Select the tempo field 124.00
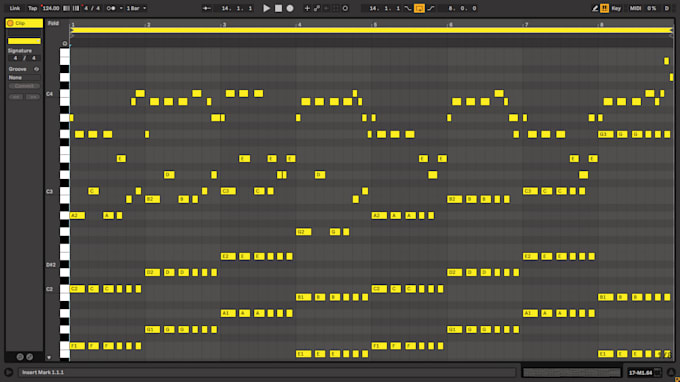Image resolution: width=680 pixels, height=382 pixels. point(51,8)
